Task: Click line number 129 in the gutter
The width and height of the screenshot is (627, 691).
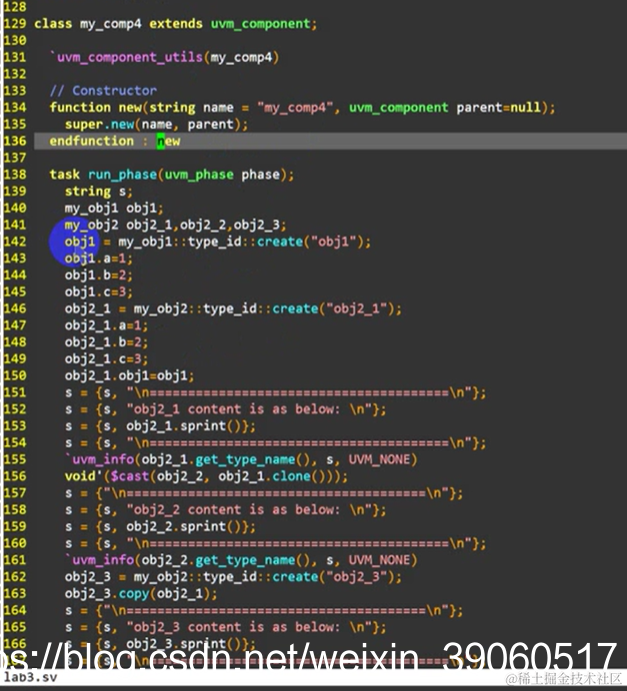Action: tap(15, 24)
